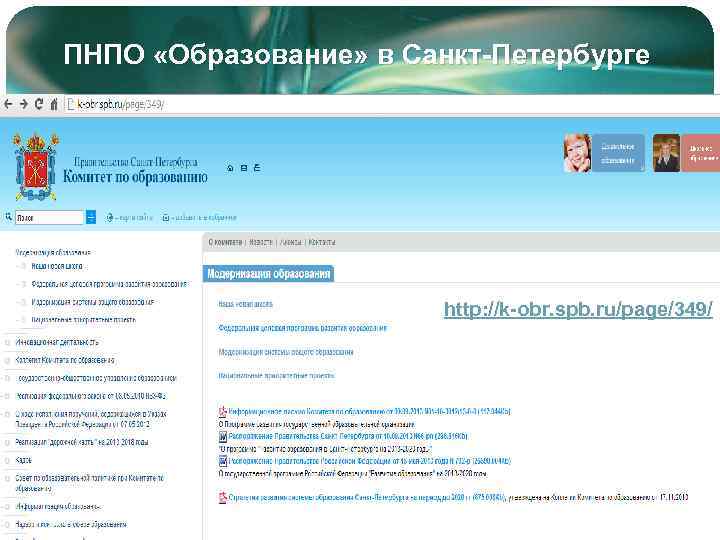Open the blue 'Дошкольное образование' banner

pos(618,153)
